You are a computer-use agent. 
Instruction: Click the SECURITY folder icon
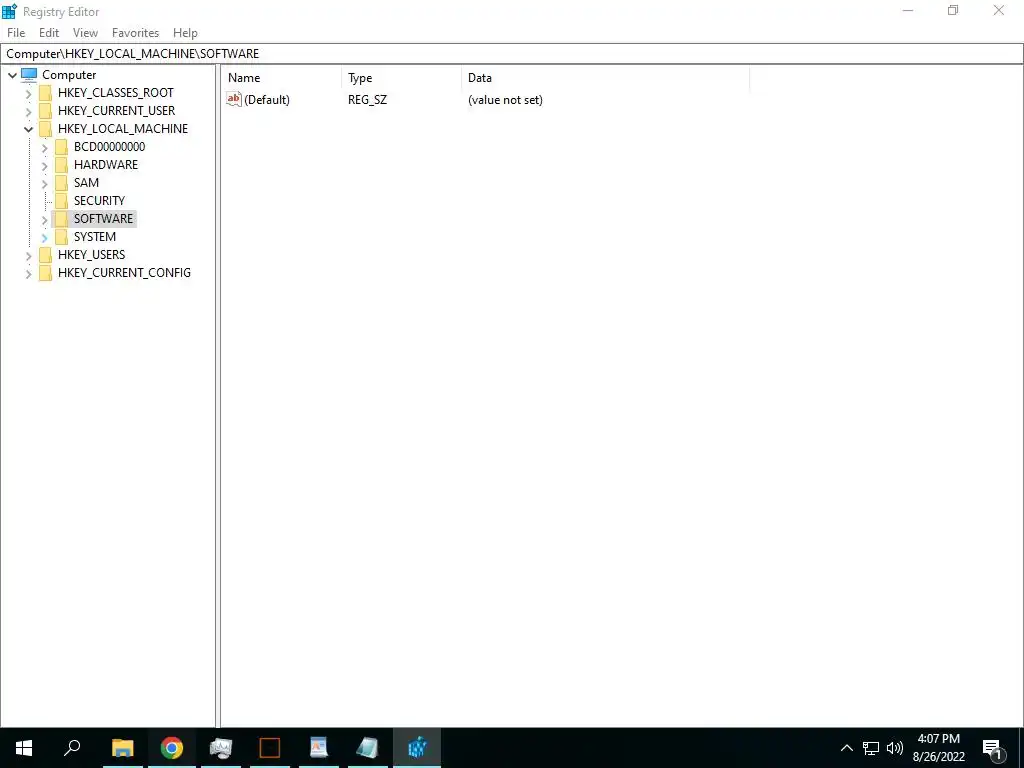click(x=61, y=200)
